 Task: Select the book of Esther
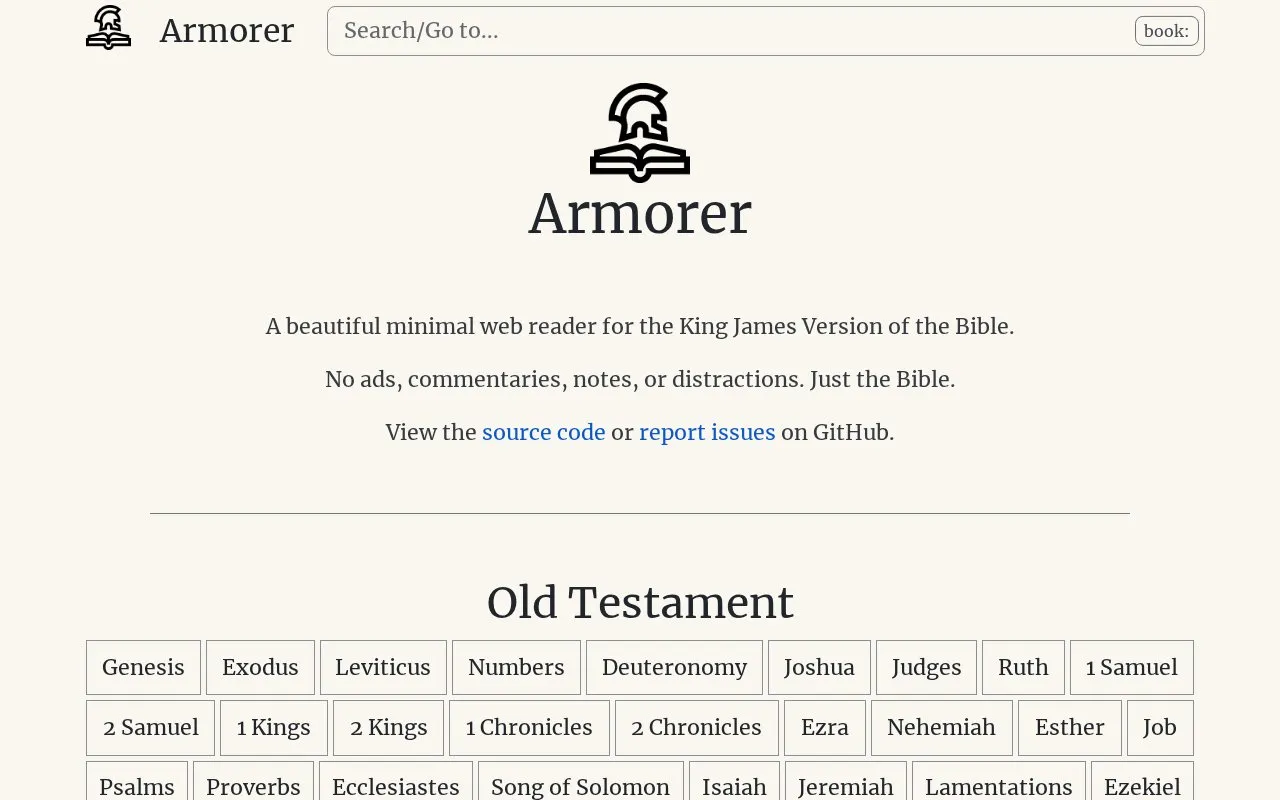coord(1070,727)
